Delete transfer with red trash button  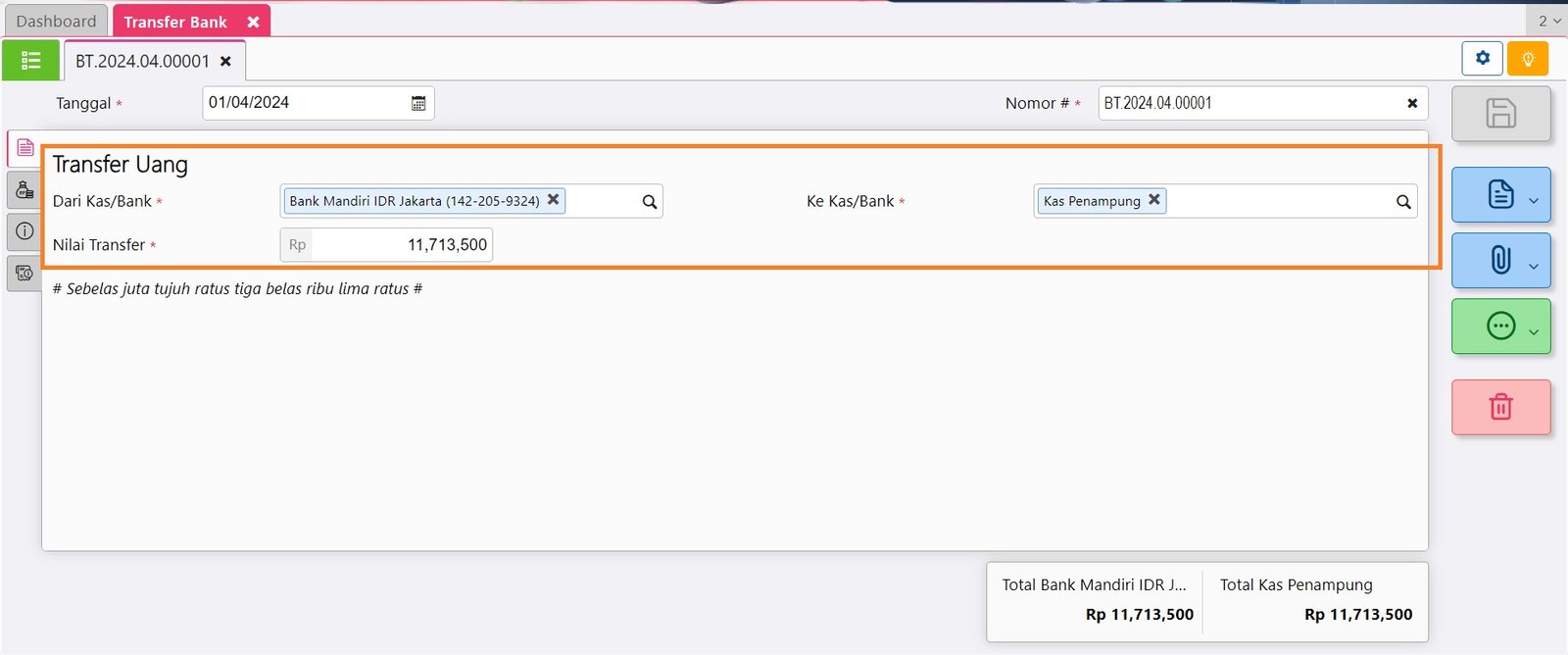click(1500, 407)
